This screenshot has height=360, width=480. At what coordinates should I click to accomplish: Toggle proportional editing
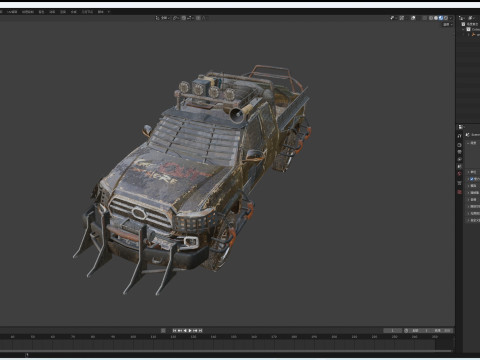pyautogui.click(x=198, y=18)
